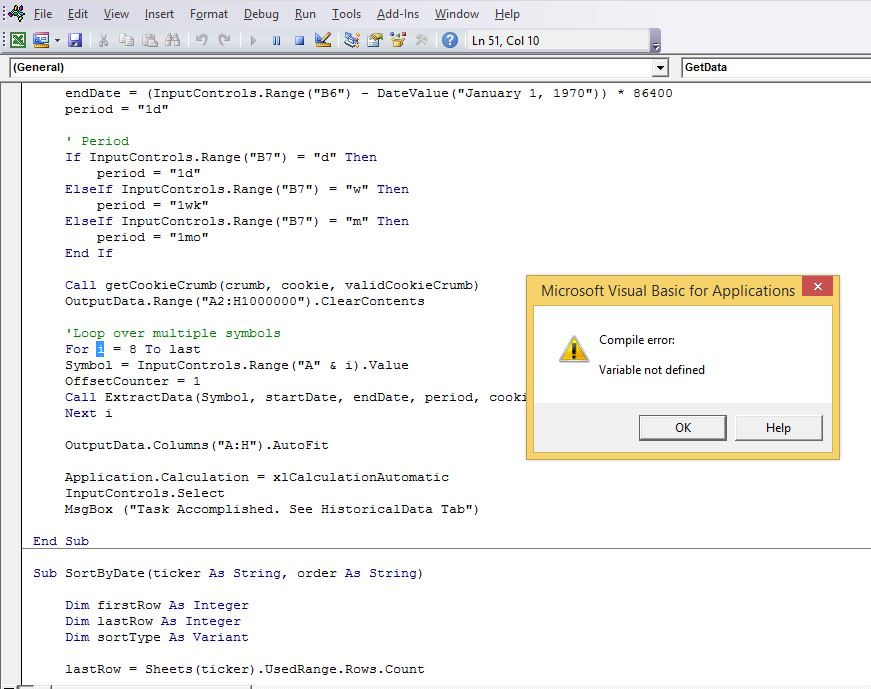The image size is (871, 689).
Task: Click the Save icon in toolbar
Action: click(x=75, y=40)
